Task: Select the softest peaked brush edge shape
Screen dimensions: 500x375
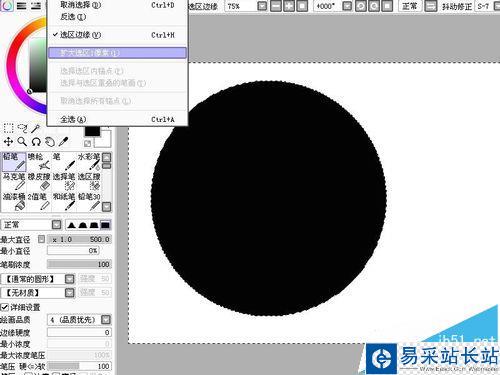Action: pos(71,225)
